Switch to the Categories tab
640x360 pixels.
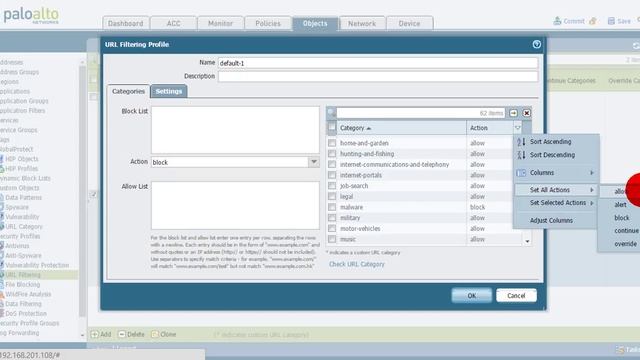click(x=129, y=91)
